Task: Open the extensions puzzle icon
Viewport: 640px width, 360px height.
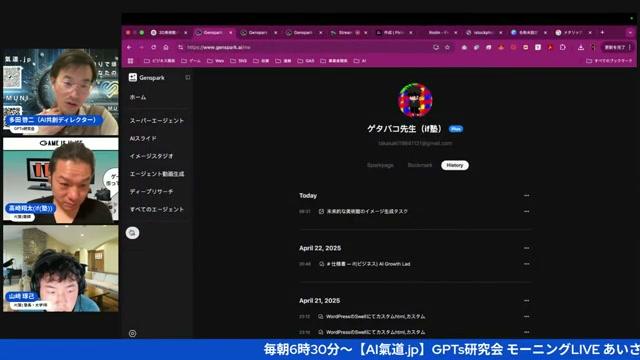Action: 563,47
